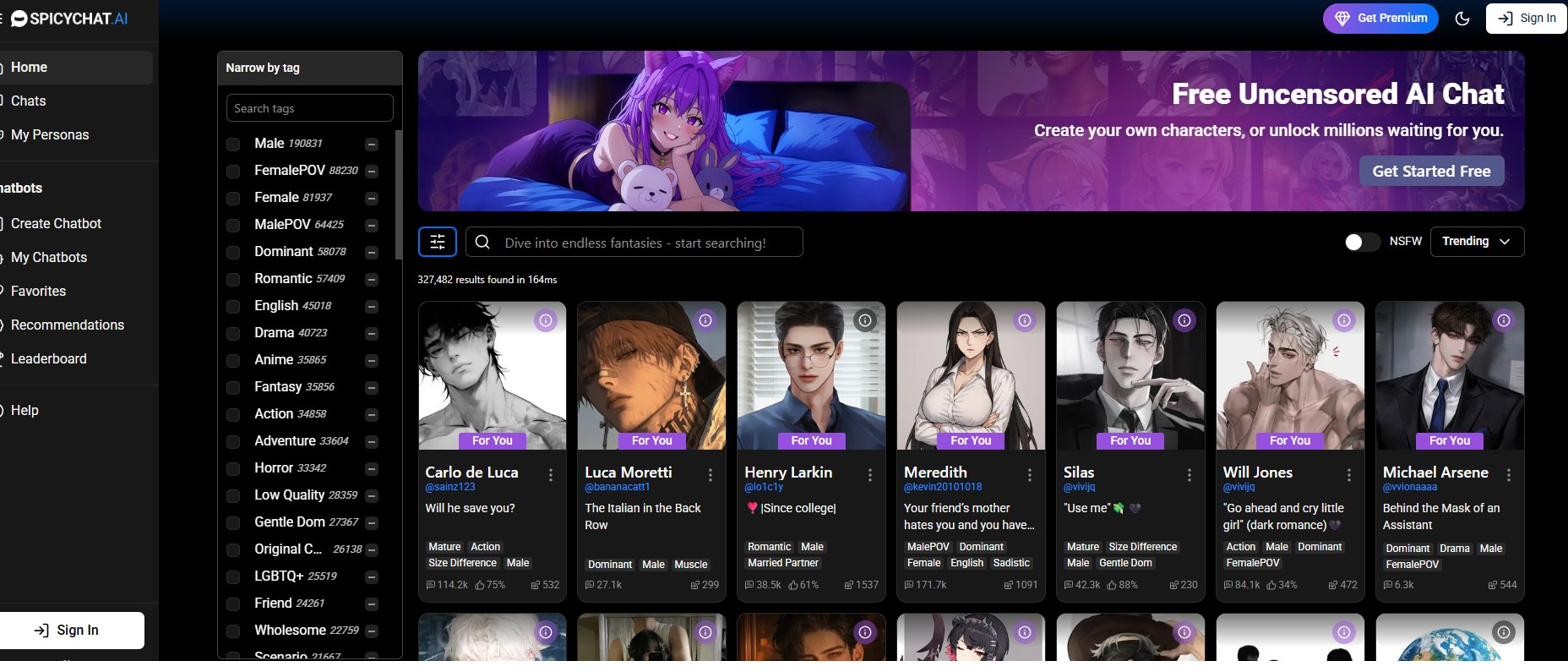Click Sign In button at top right
The width and height of the screenshot is (1568, 672).
tap(1525, 18)
